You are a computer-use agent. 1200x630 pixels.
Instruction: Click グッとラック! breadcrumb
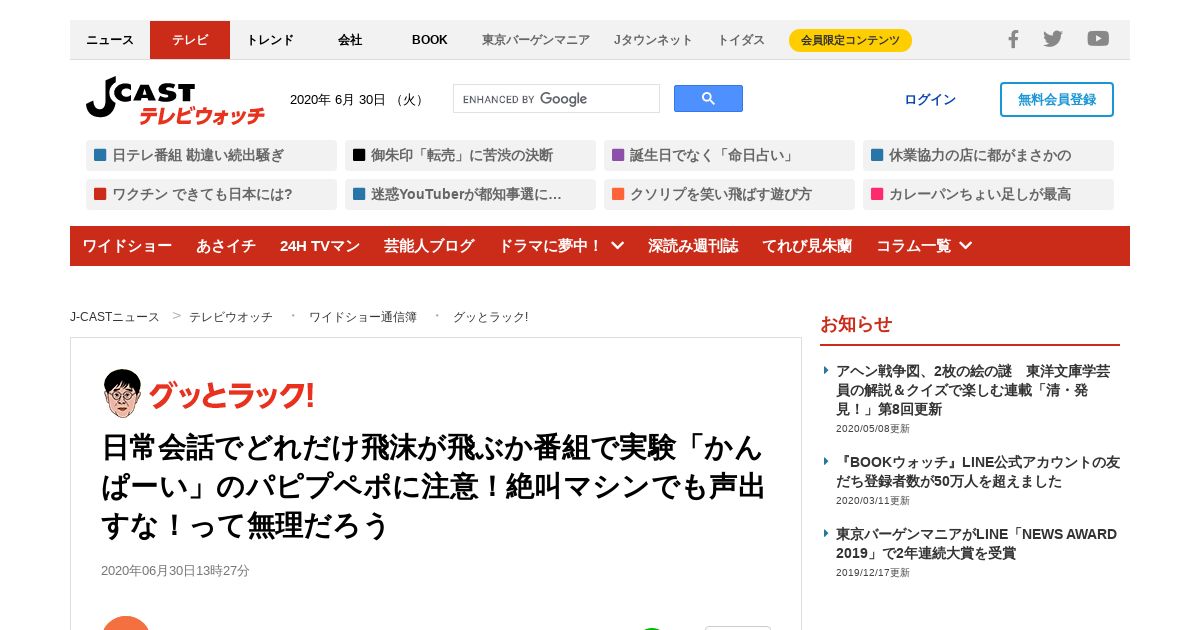pyautogui.click(x=490, y=317)
